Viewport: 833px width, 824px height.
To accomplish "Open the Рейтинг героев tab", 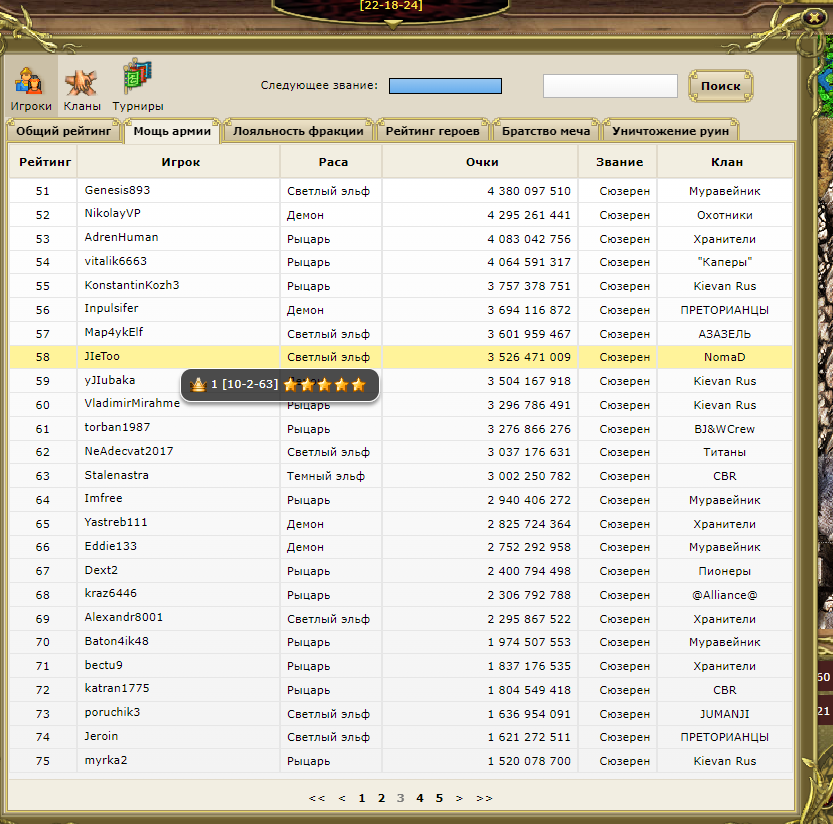I will [x=432, y=131].
